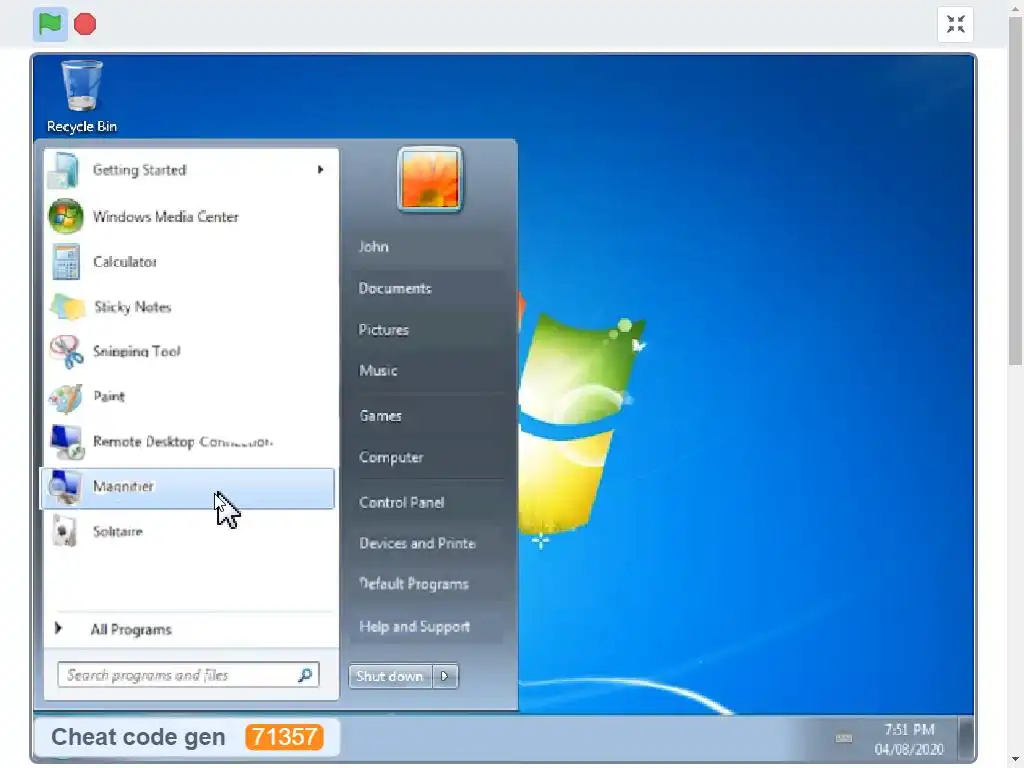Click the Getting Started icon

tap(65, 170)
